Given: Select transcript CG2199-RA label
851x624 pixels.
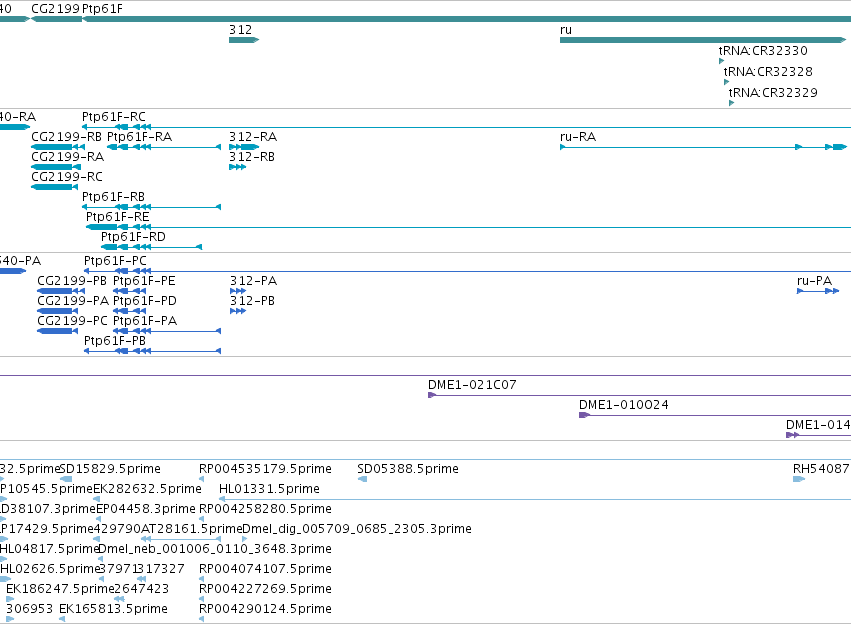Looking at the screenshot, I should pos(67,157).
